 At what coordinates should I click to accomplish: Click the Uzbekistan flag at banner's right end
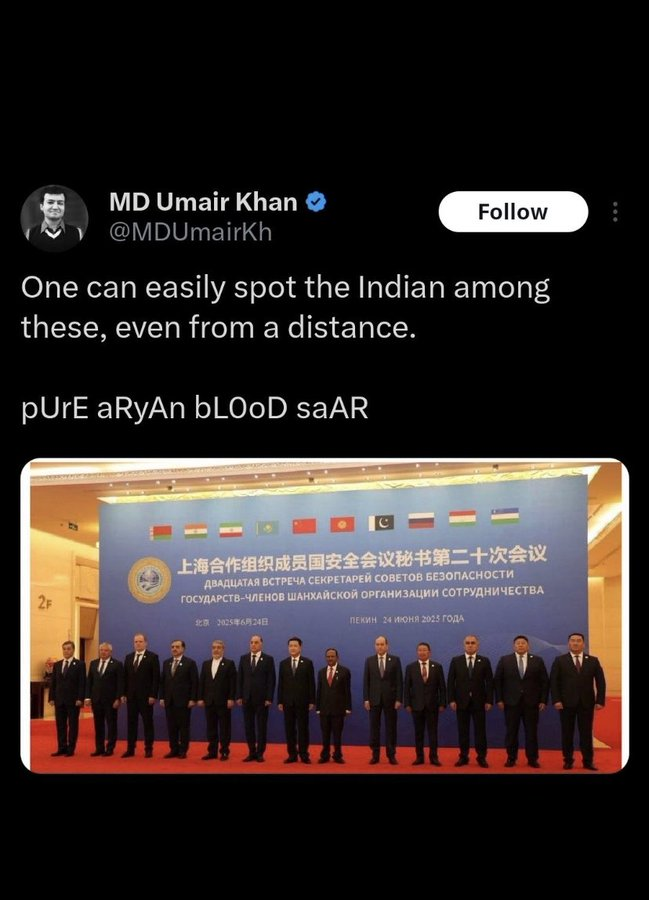(505, 516)
